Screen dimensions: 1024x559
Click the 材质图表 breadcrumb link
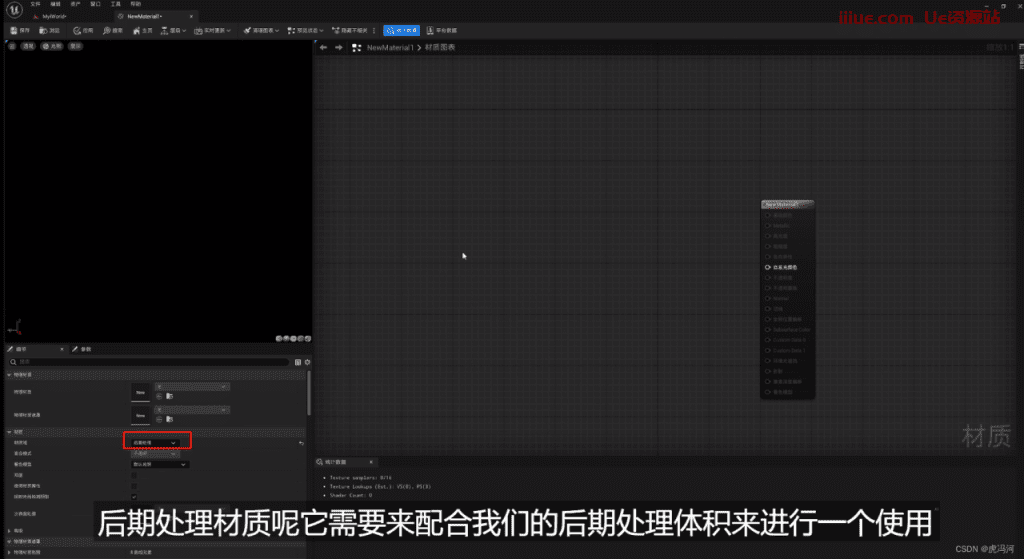point(440,48)
